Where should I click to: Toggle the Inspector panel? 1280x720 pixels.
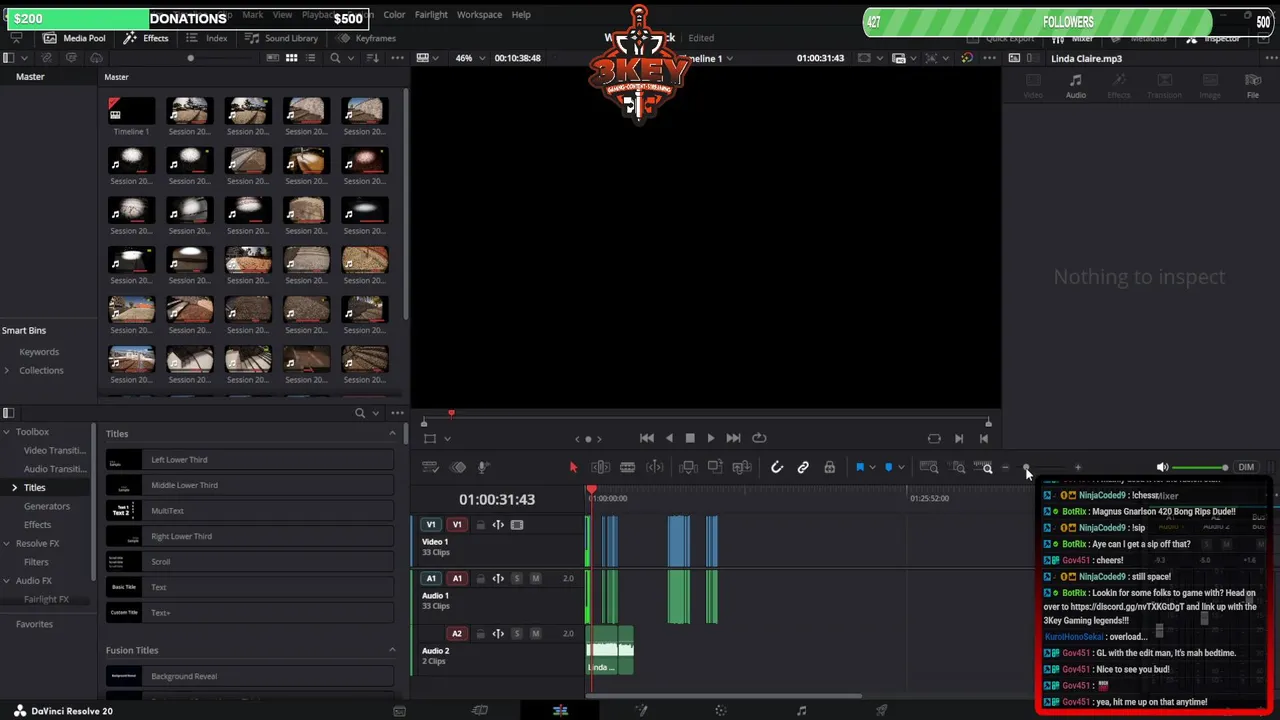[x=1213, y=38]
